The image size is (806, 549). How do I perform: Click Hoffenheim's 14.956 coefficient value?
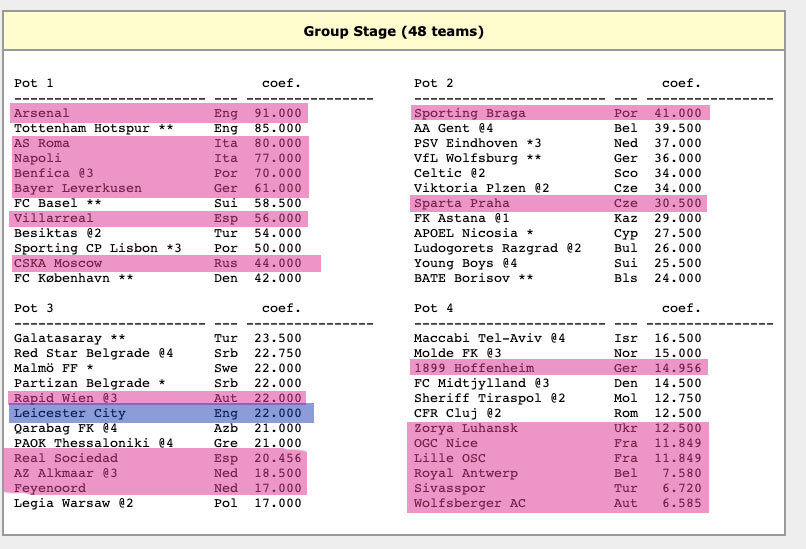(x=677, y=368)
